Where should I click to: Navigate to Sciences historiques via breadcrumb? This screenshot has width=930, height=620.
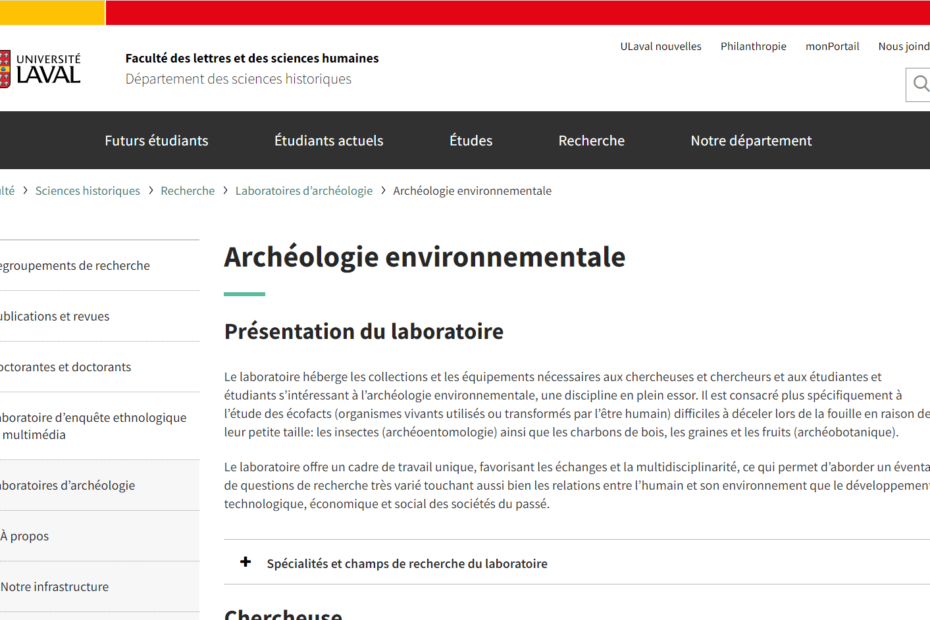coord(87,190)
